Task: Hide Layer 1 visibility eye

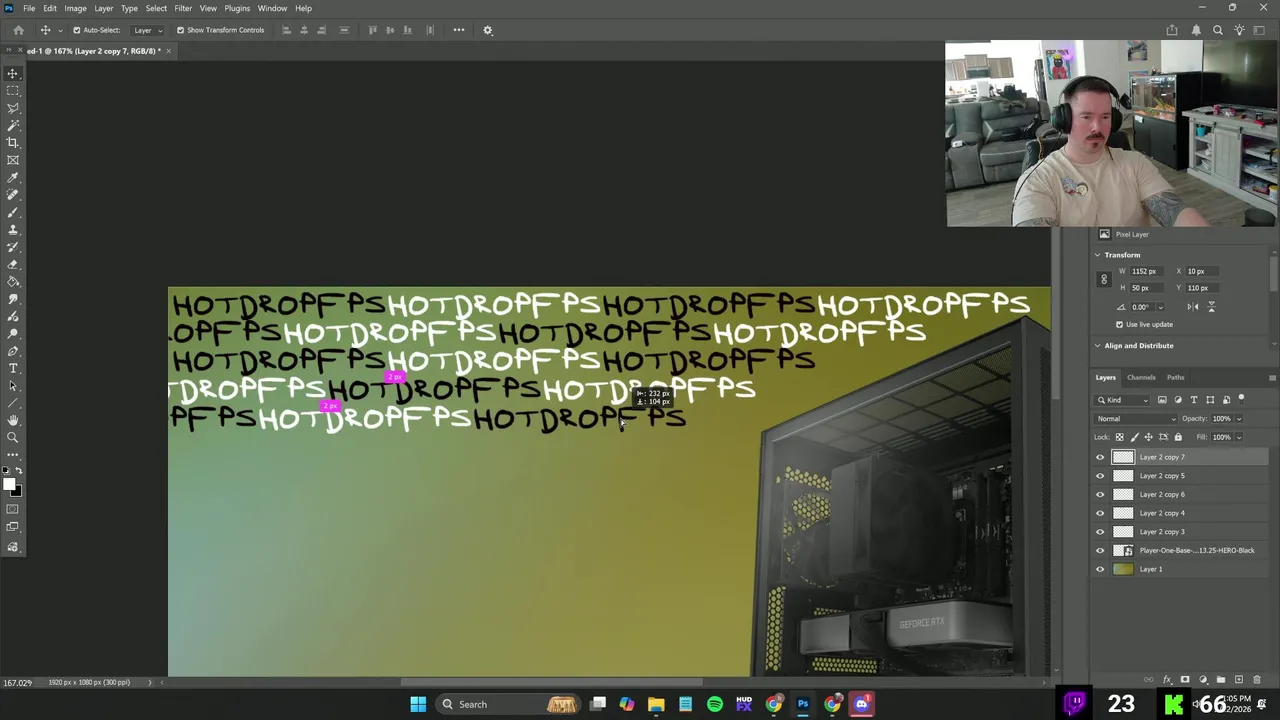Action: tap(1100, 569)
